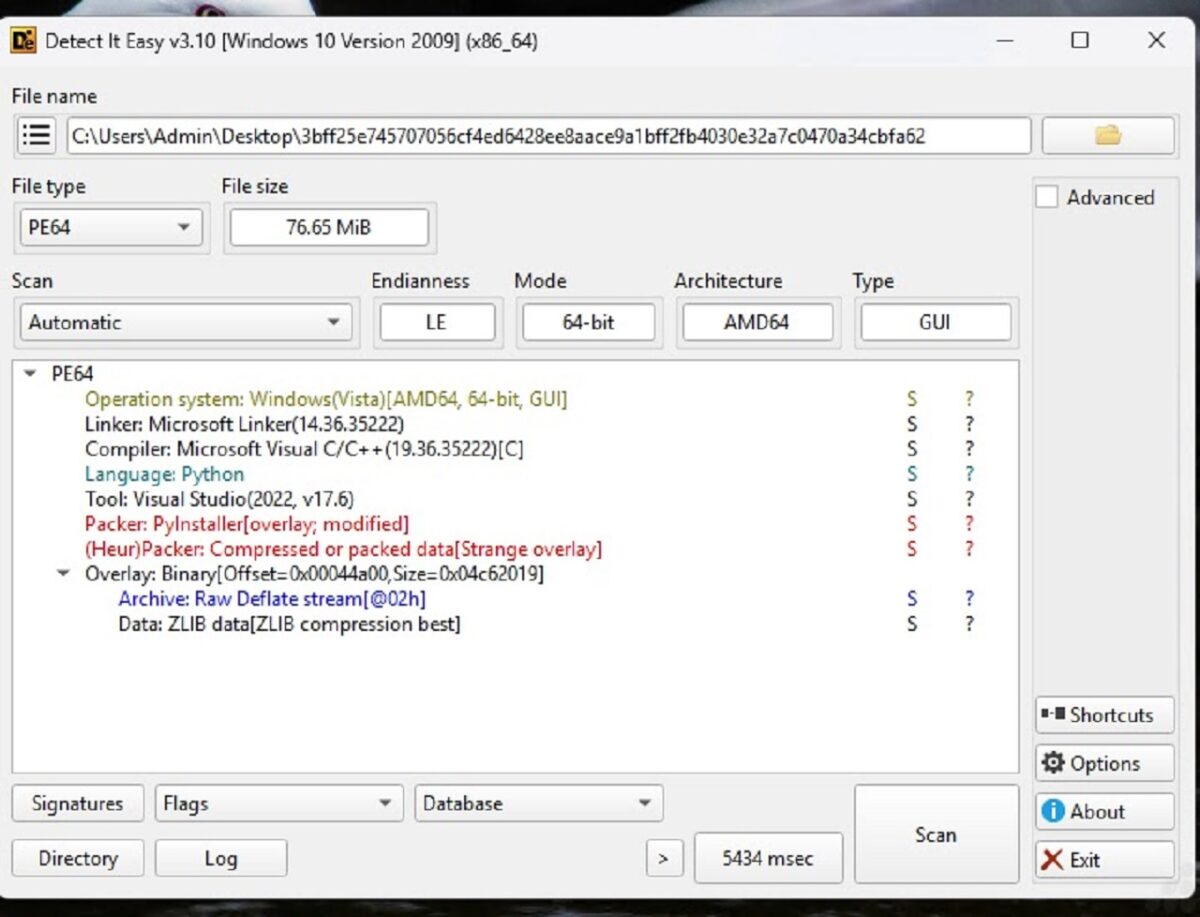The height and width of the screenshot is (917, 1200).
Task: Start scan with the large Scan button
Action: pos(936,834)
